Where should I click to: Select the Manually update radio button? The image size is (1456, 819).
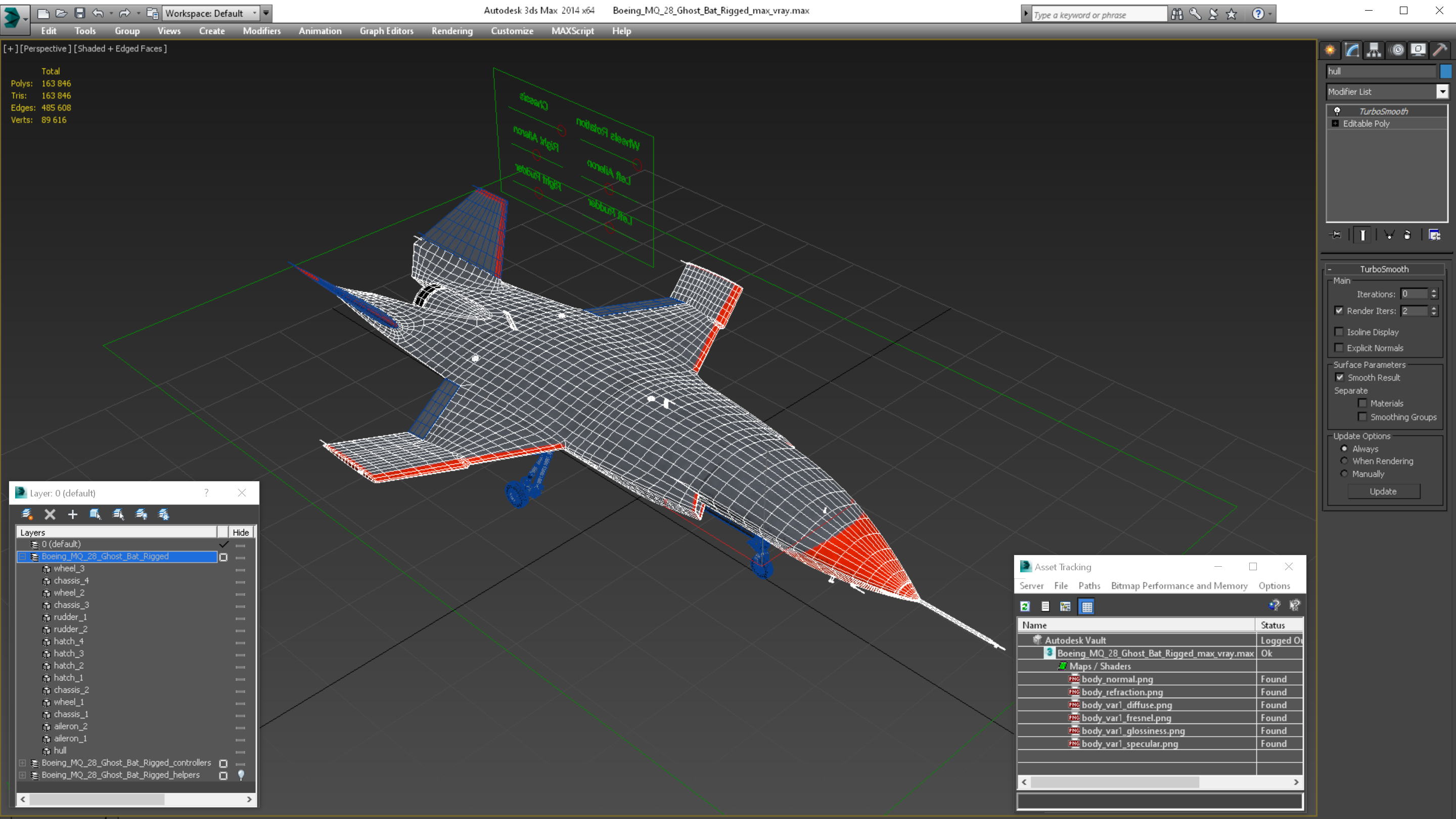coord(1344,474)
